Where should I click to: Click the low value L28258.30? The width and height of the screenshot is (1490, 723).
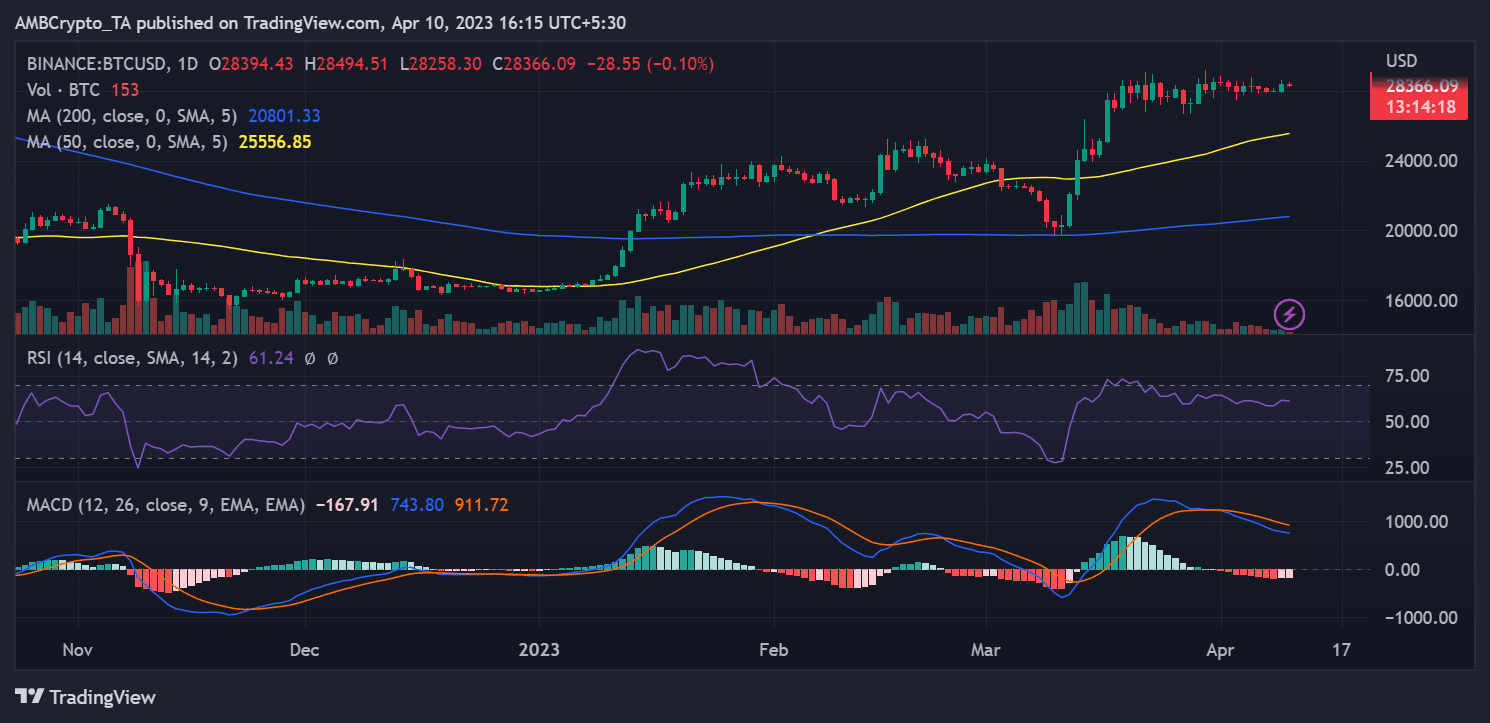coord(440,64)
